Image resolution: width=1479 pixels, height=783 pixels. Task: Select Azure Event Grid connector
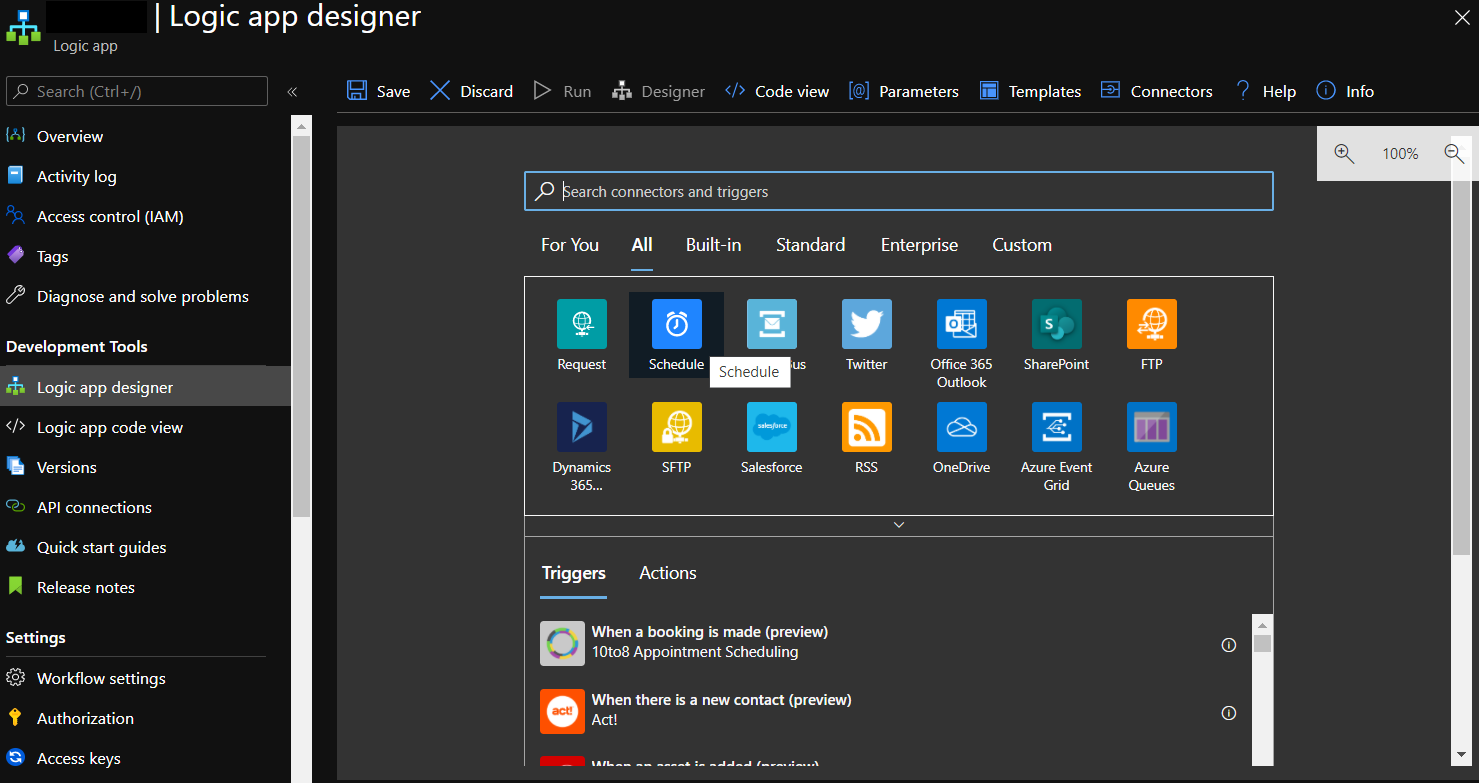(x=1057, y=427)
